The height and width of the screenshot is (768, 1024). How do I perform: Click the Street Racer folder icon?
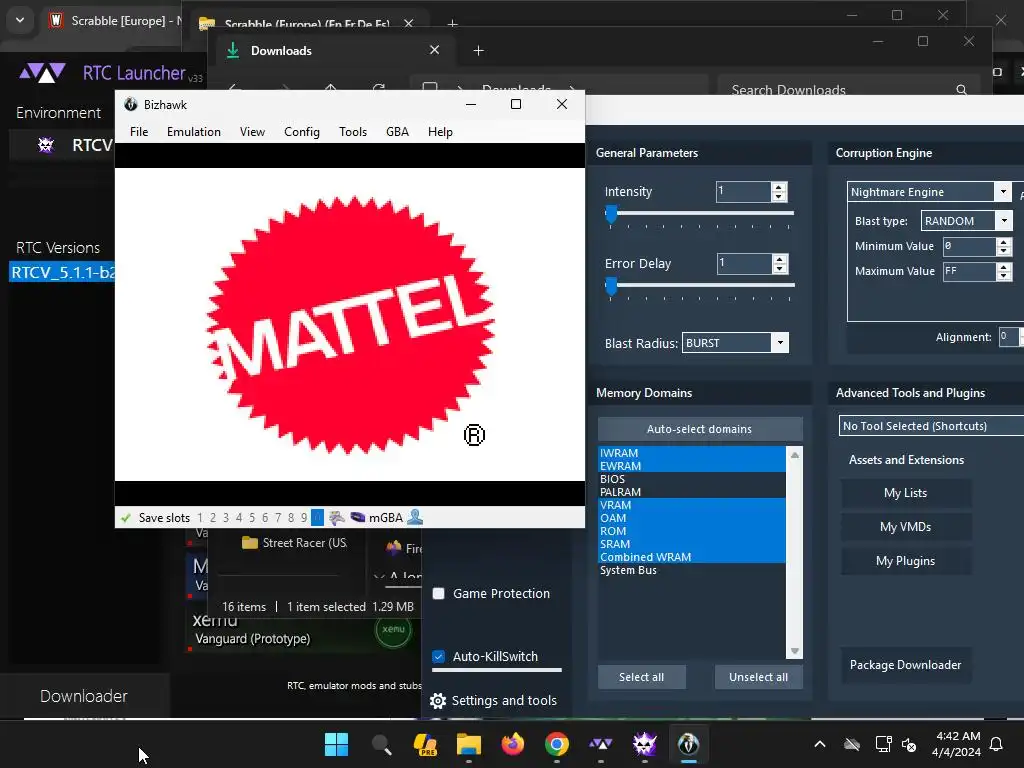coord(249,543)
